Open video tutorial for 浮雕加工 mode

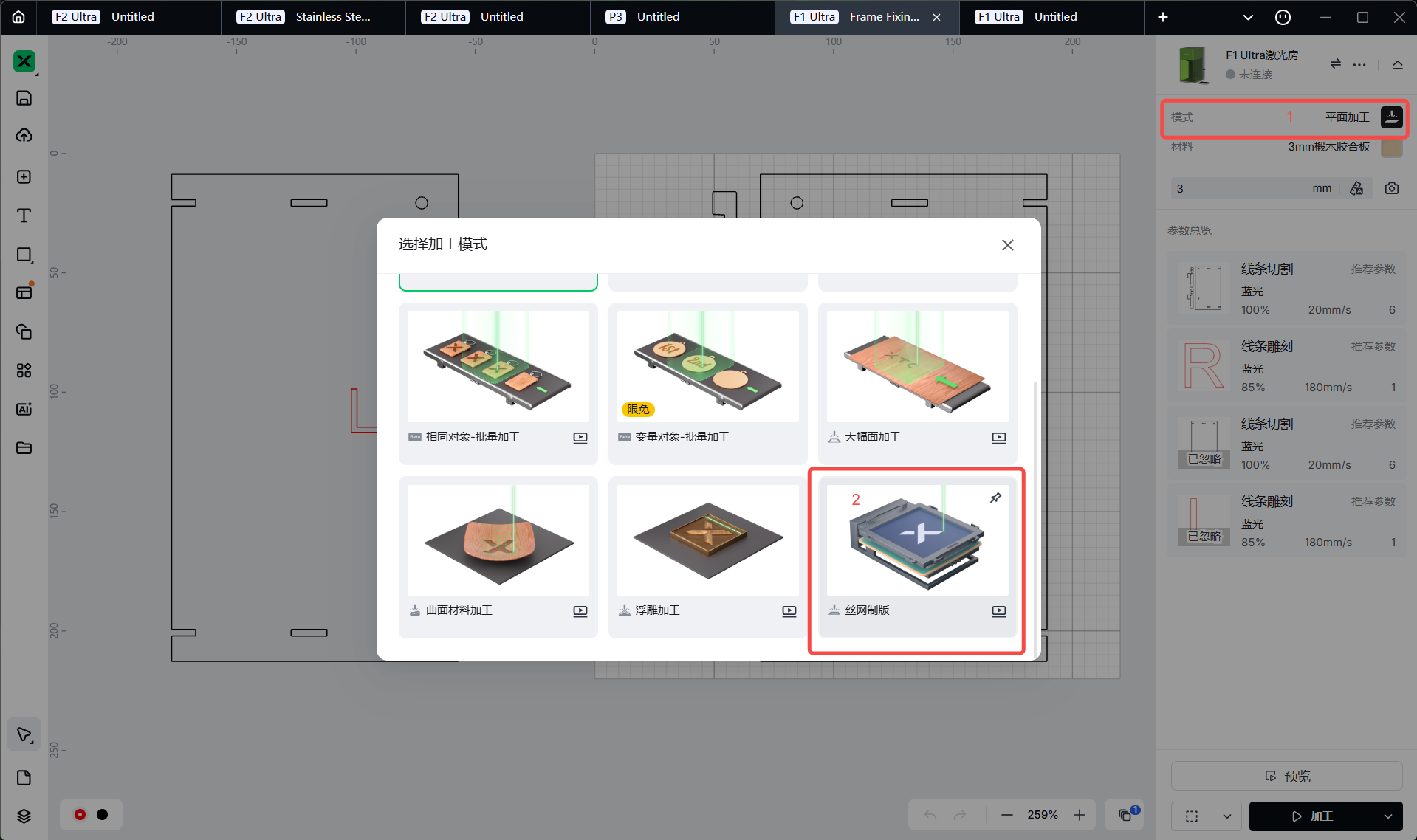789,611
